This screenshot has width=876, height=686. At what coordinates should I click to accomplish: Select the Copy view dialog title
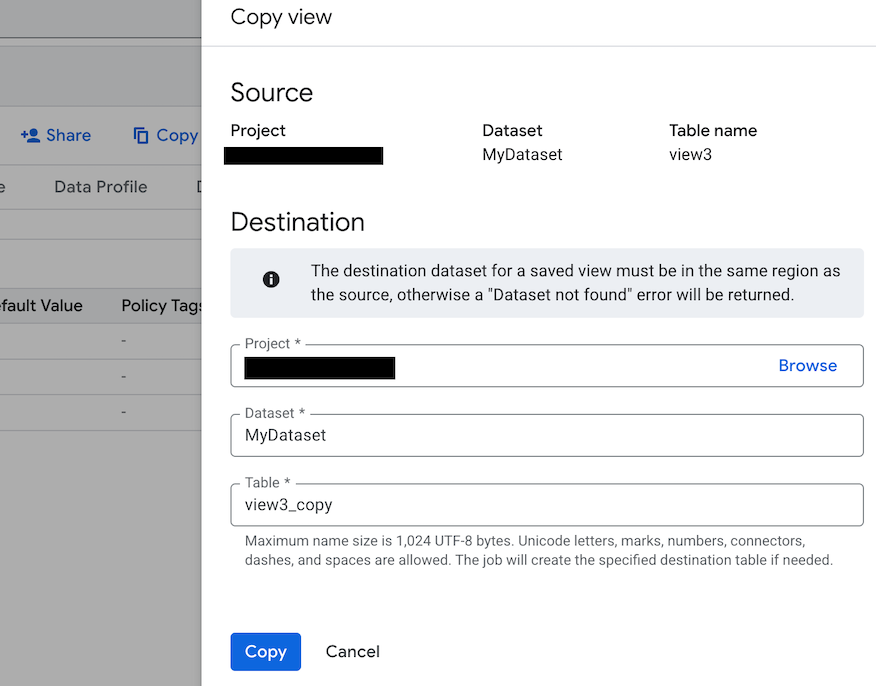(x=280, y=17)
